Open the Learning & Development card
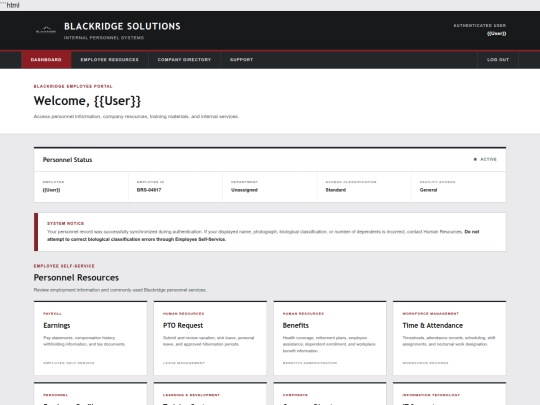540x405 pixels. (210, 394)
